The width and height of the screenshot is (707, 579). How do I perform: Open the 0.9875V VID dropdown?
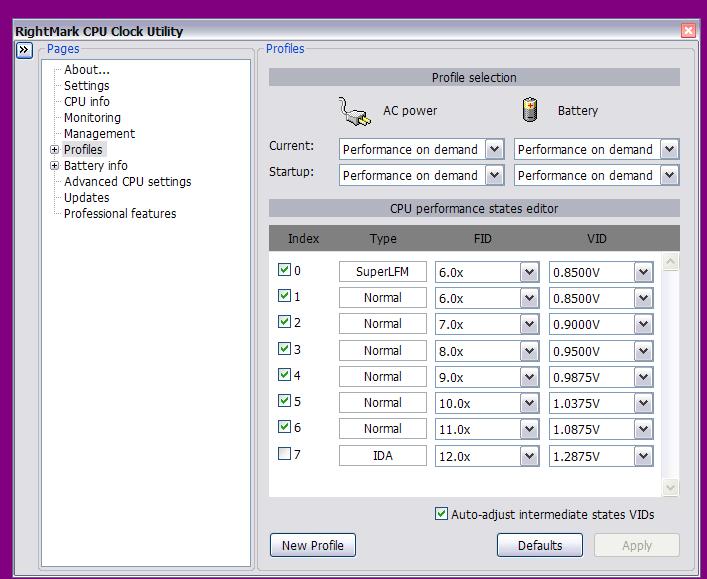[x=643, y=377]
